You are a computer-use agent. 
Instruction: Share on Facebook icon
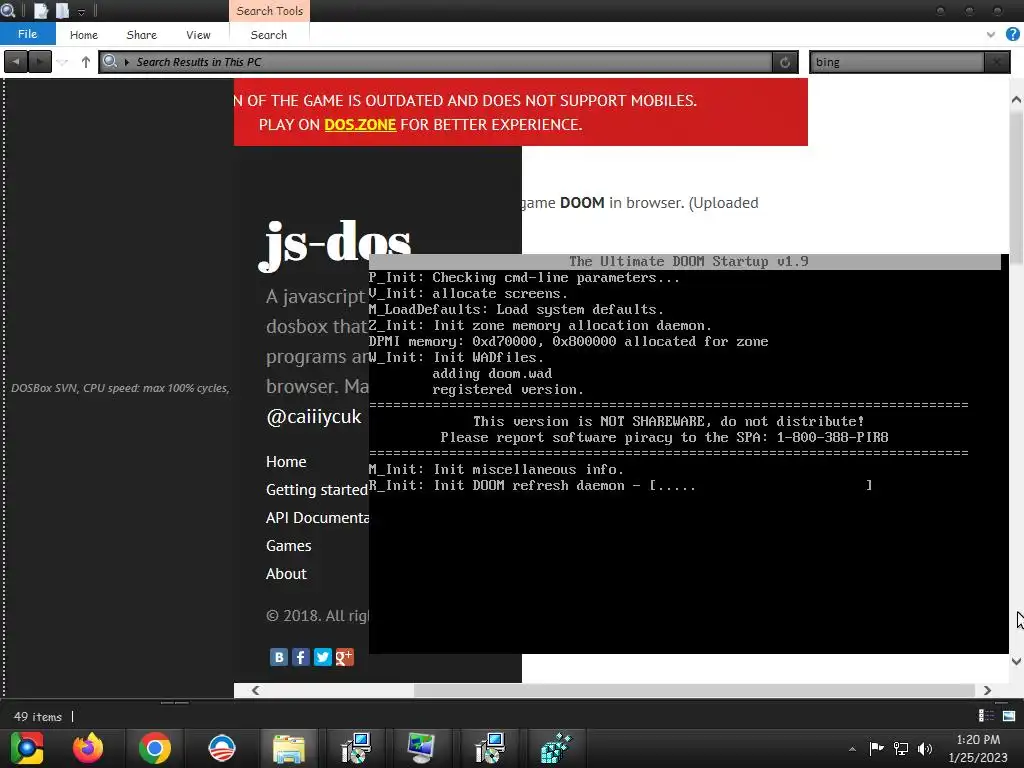[x=300, y=657]
